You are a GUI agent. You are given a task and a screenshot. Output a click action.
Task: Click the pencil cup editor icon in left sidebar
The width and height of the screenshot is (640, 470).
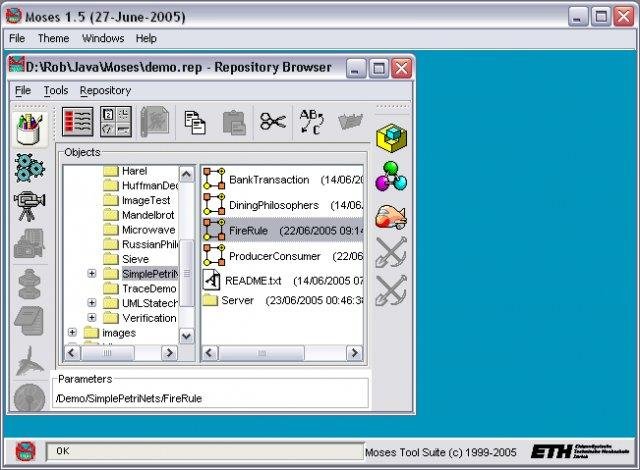click(x=29, y=129)
